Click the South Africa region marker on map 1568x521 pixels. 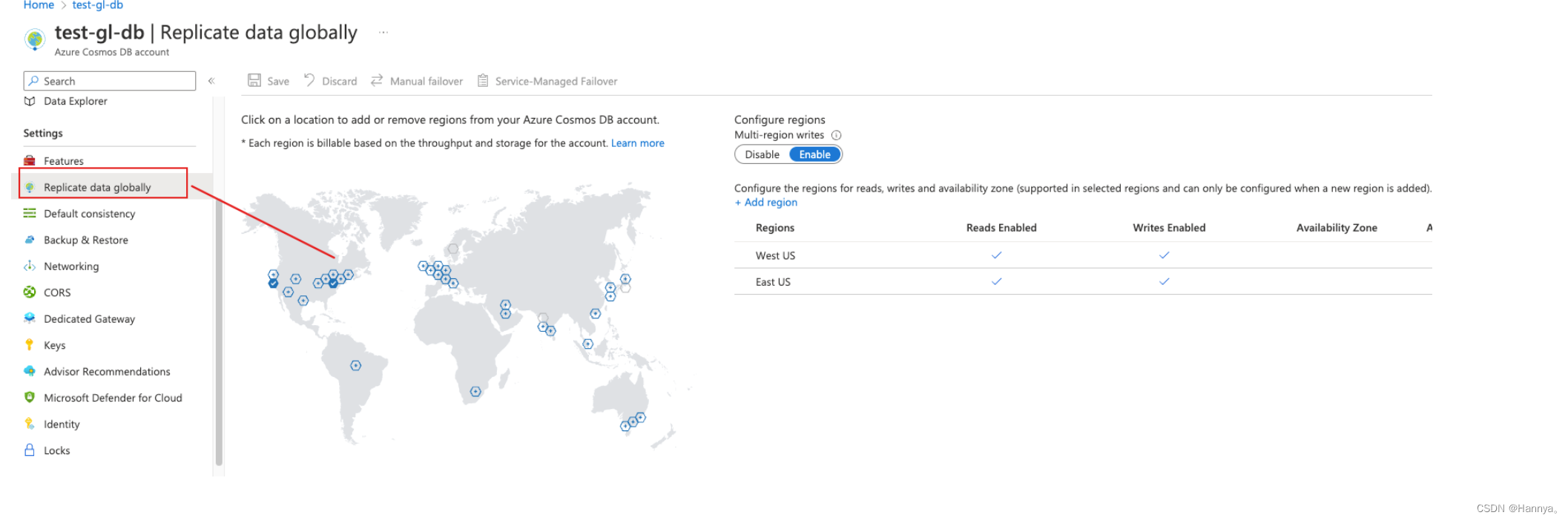click(475, 392)
